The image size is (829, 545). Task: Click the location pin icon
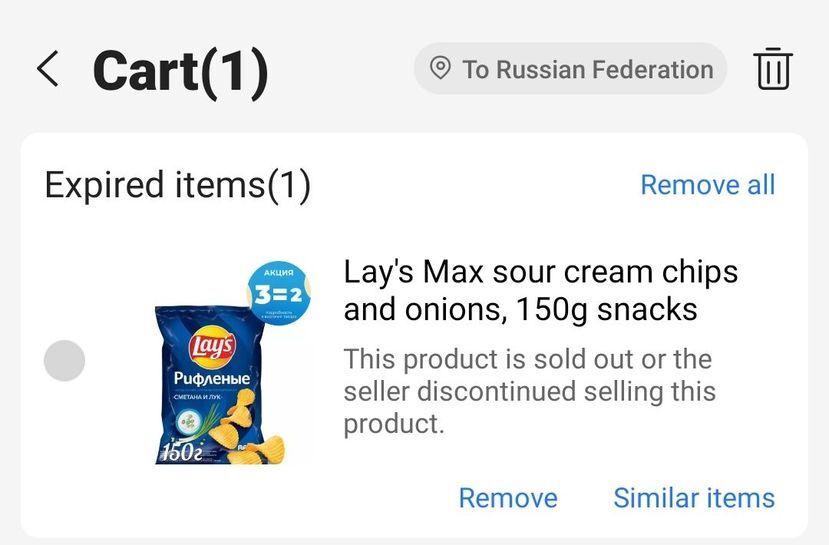[439, 69]
